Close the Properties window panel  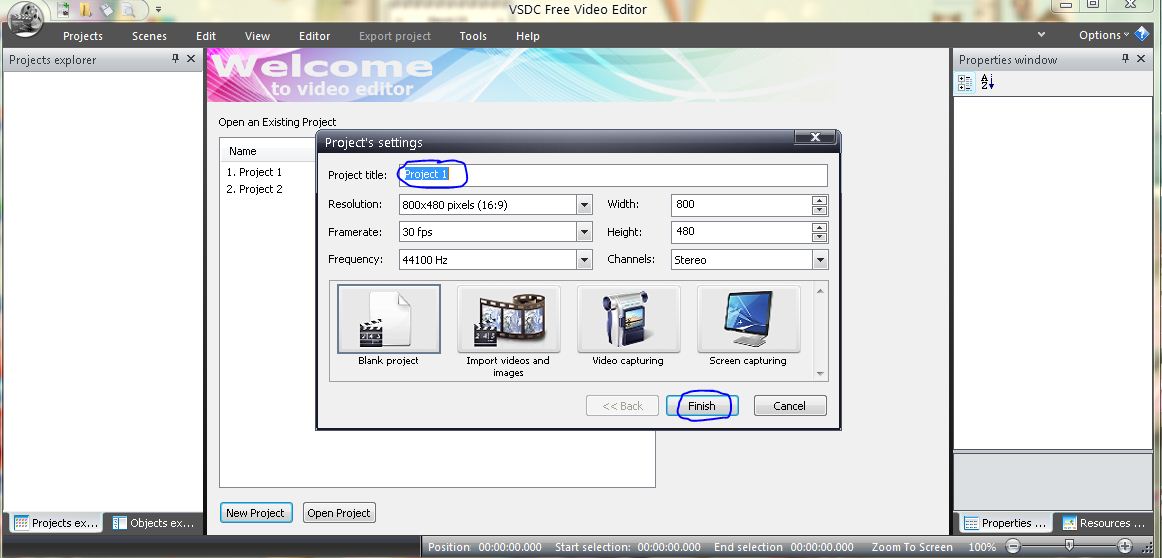click(1141, 59)
